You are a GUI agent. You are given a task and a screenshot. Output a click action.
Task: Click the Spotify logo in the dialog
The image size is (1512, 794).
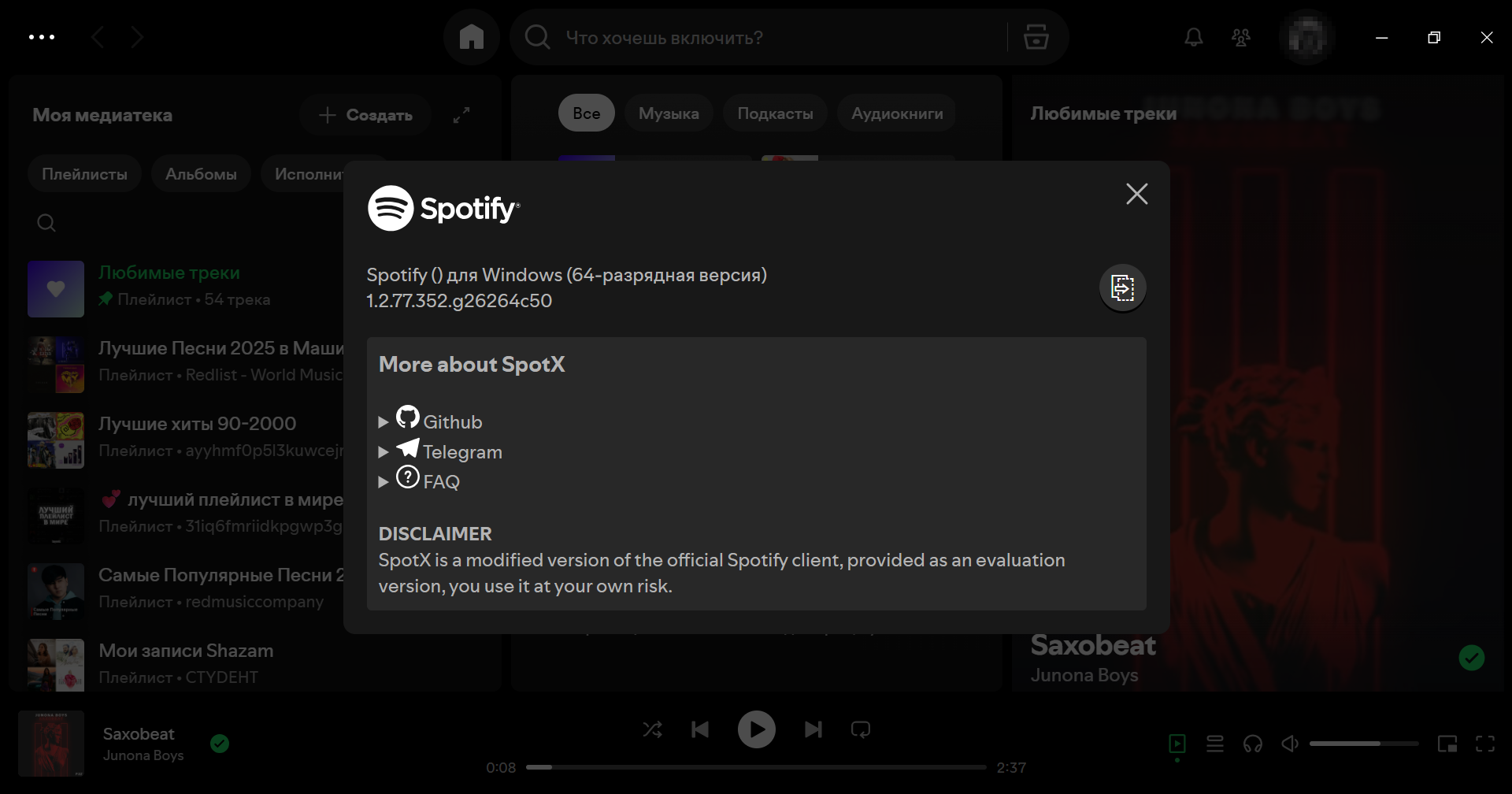[443, 208]
